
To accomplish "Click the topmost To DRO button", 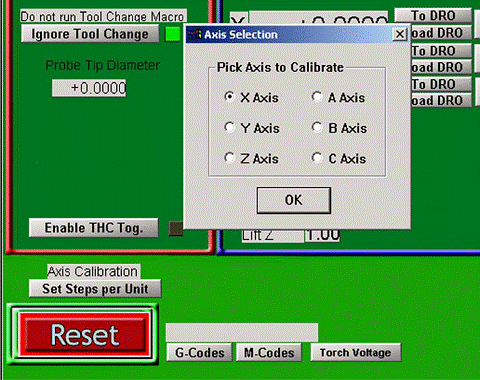I will (433, 16).
